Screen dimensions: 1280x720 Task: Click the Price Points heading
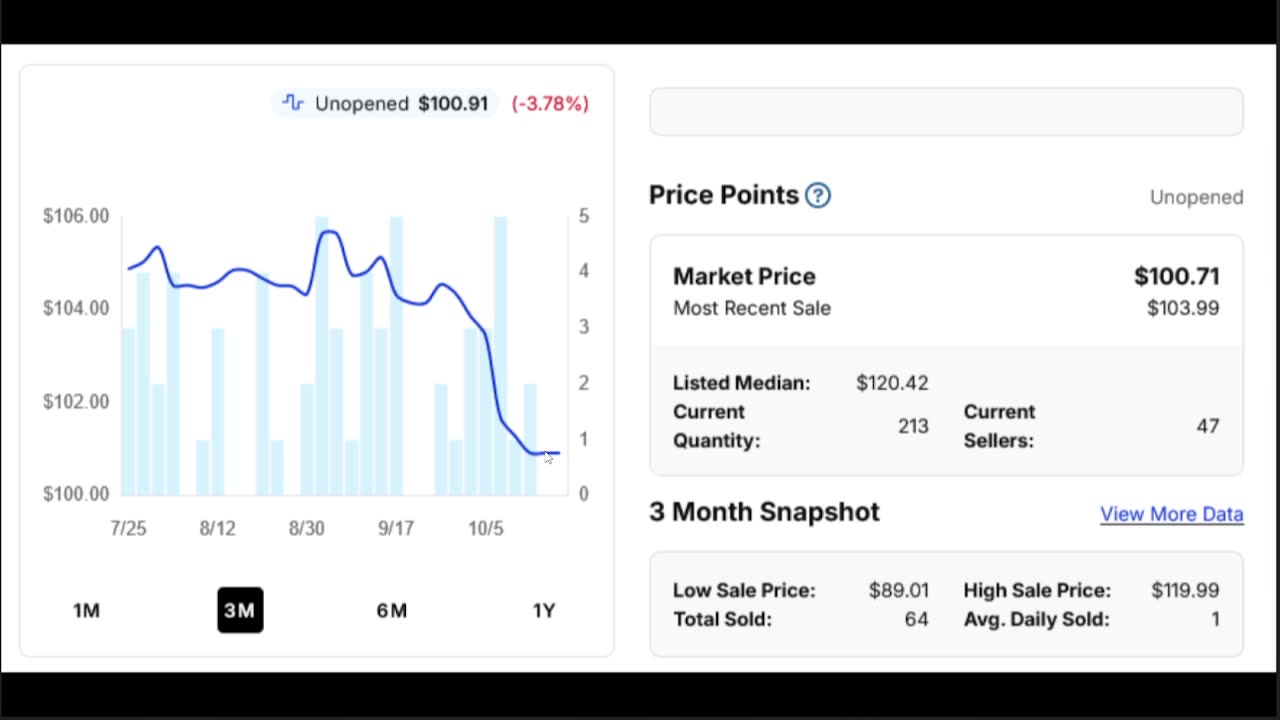[x=724, y=195]
